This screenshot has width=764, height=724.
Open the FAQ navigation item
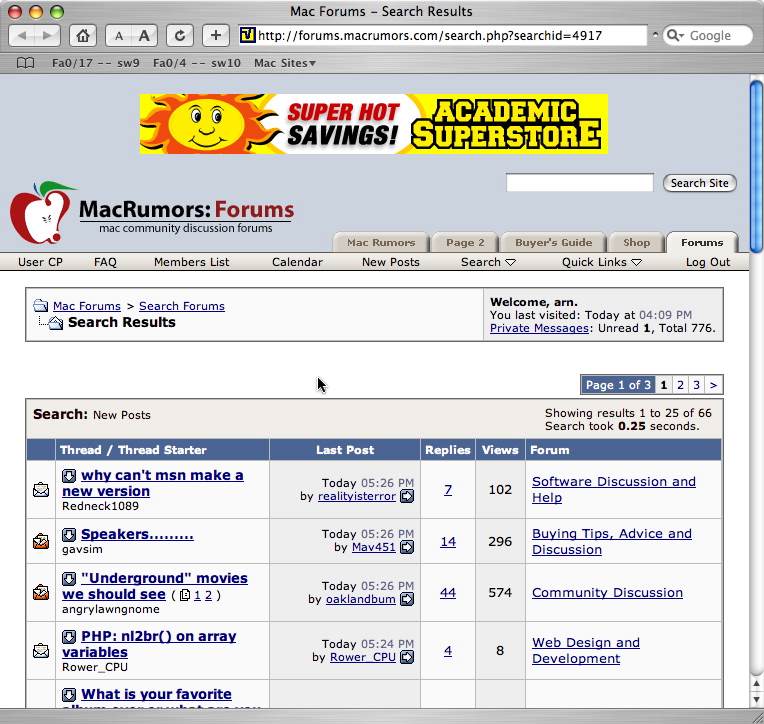[105, 262]
